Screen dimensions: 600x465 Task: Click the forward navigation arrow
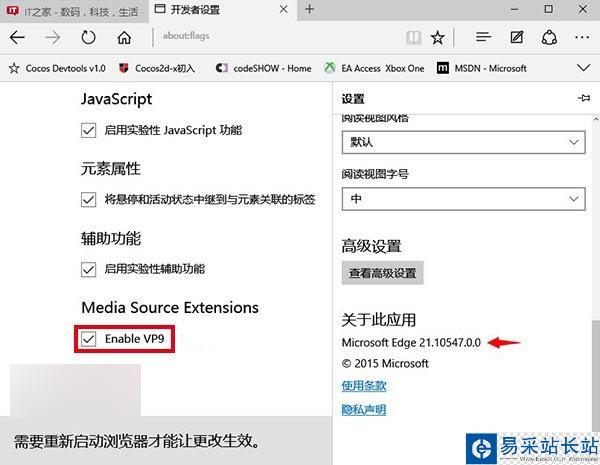tap(52, 38)
